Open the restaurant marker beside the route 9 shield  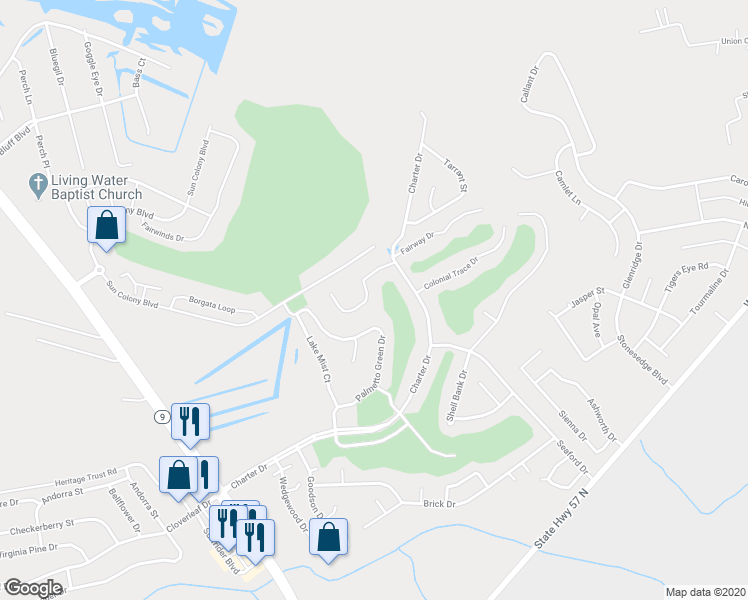point(190,425)
